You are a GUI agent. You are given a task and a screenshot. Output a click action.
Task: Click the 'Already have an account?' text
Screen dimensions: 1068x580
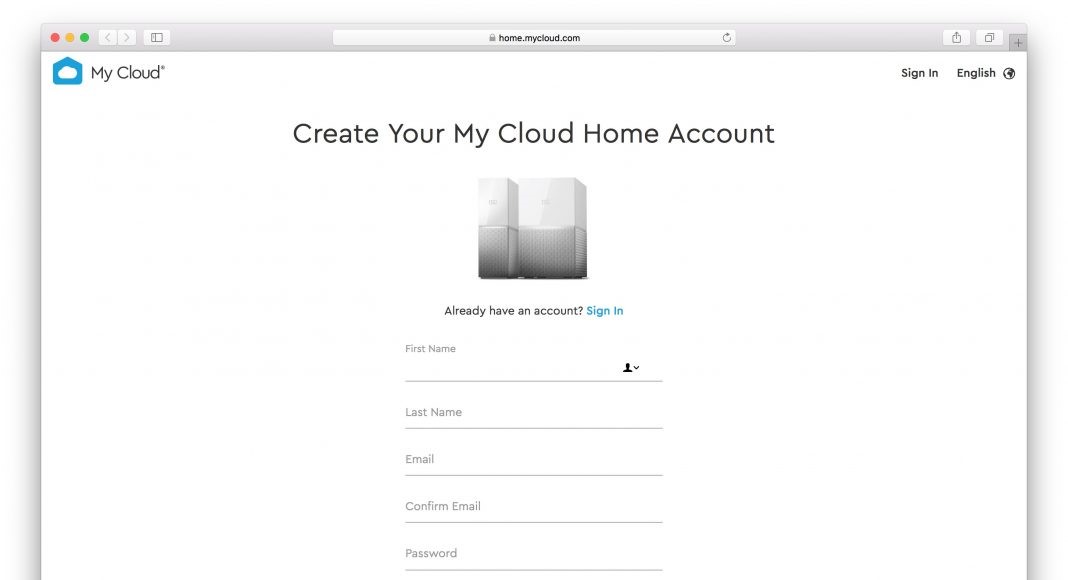point(514,310)
